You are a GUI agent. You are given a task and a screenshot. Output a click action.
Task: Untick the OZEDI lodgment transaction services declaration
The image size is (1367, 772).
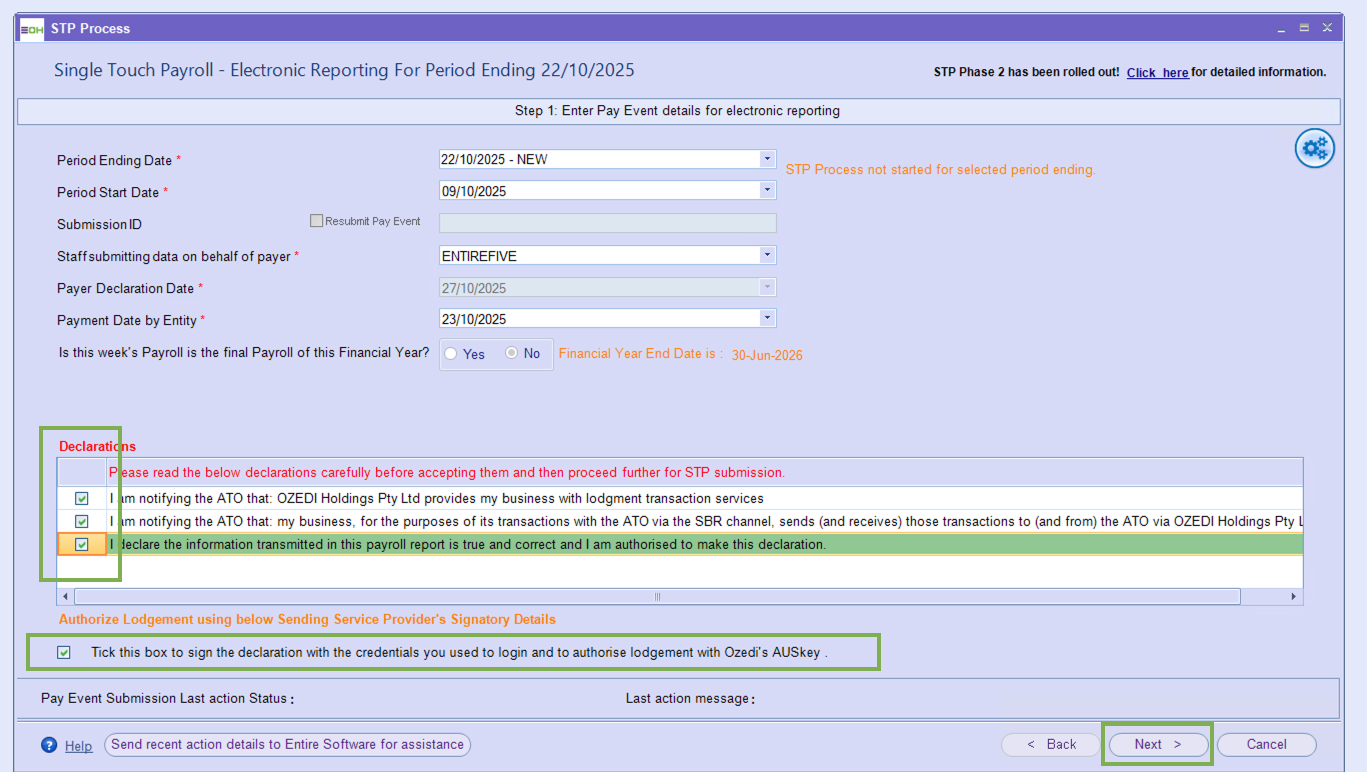point(82,498)
